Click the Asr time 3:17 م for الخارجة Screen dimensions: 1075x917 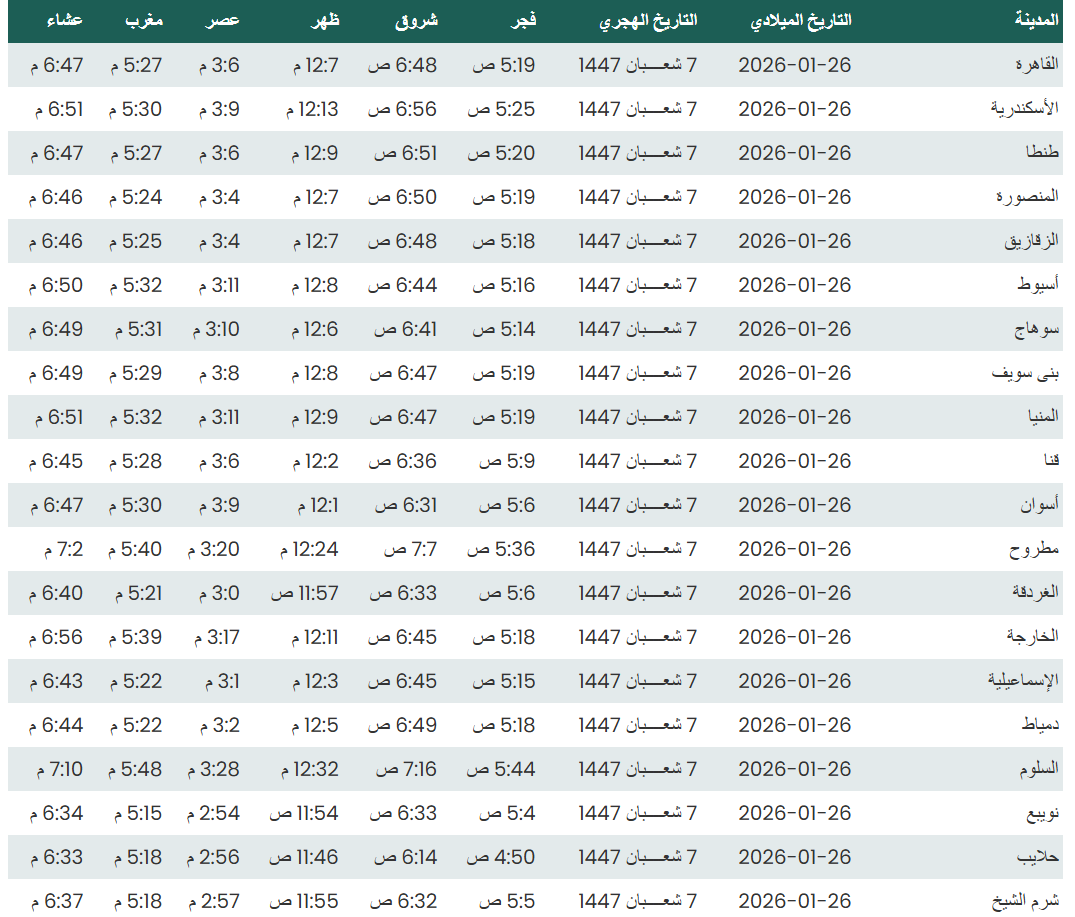pyautogui.click(x=214, y=637)
